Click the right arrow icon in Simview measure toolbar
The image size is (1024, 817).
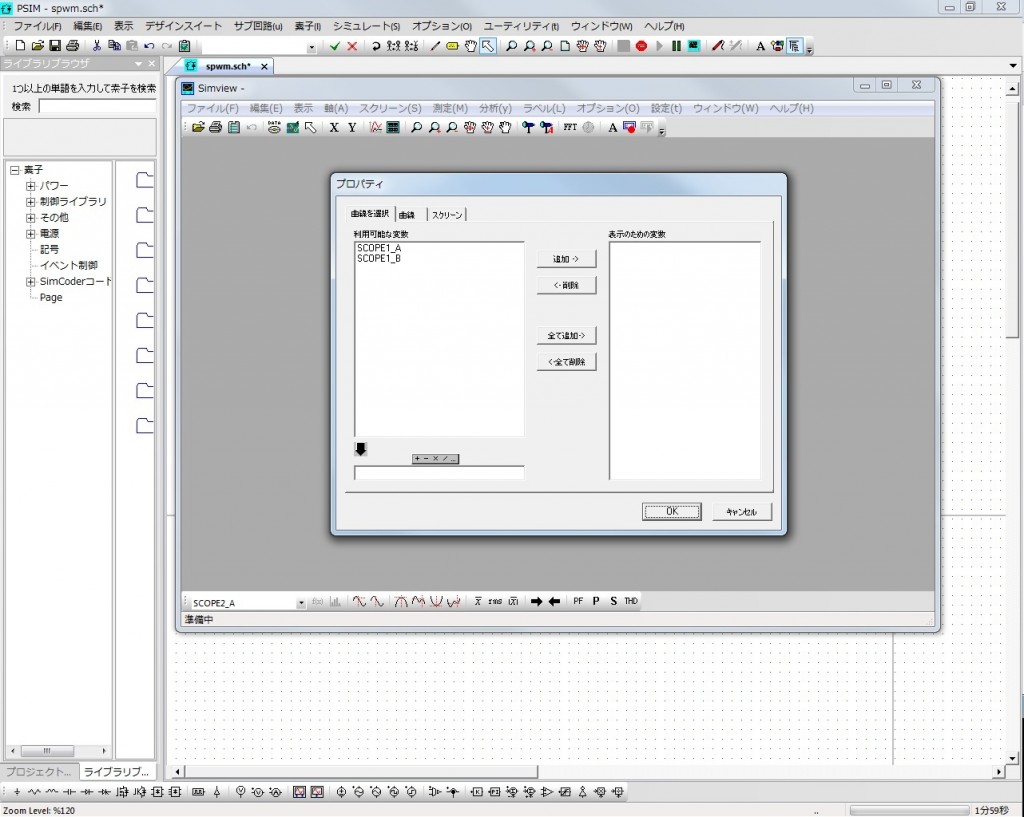point(536,601)
